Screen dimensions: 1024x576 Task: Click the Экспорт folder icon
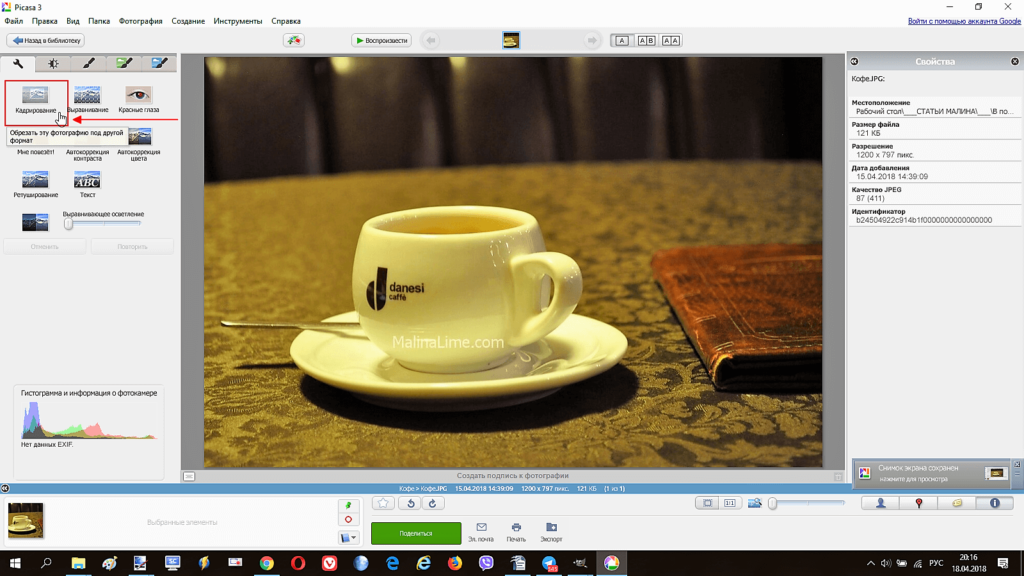tap(551, 531)
